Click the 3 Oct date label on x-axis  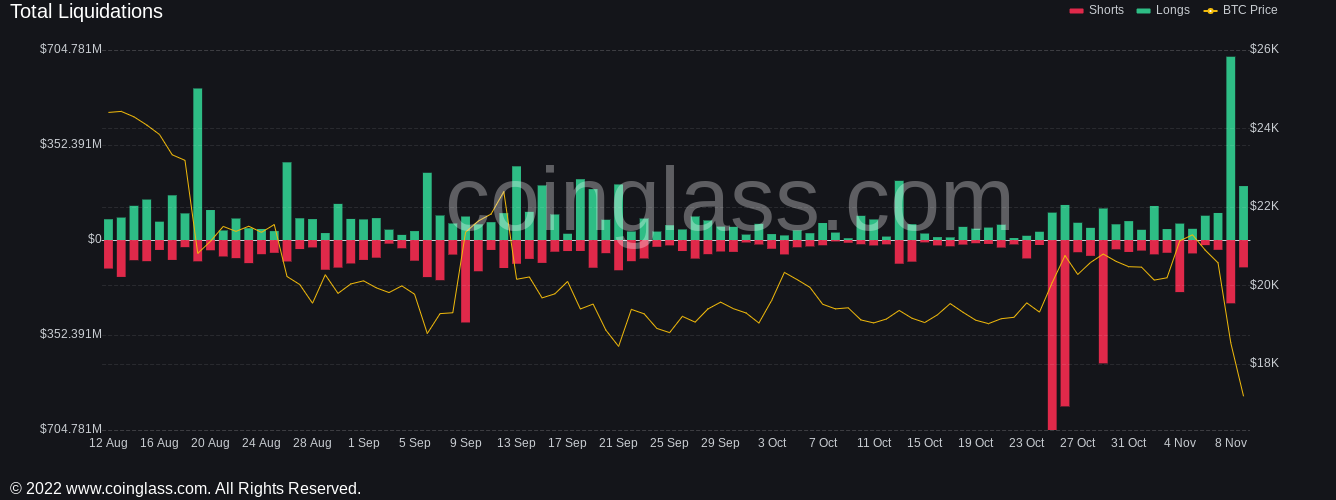(x=772, y=443)
